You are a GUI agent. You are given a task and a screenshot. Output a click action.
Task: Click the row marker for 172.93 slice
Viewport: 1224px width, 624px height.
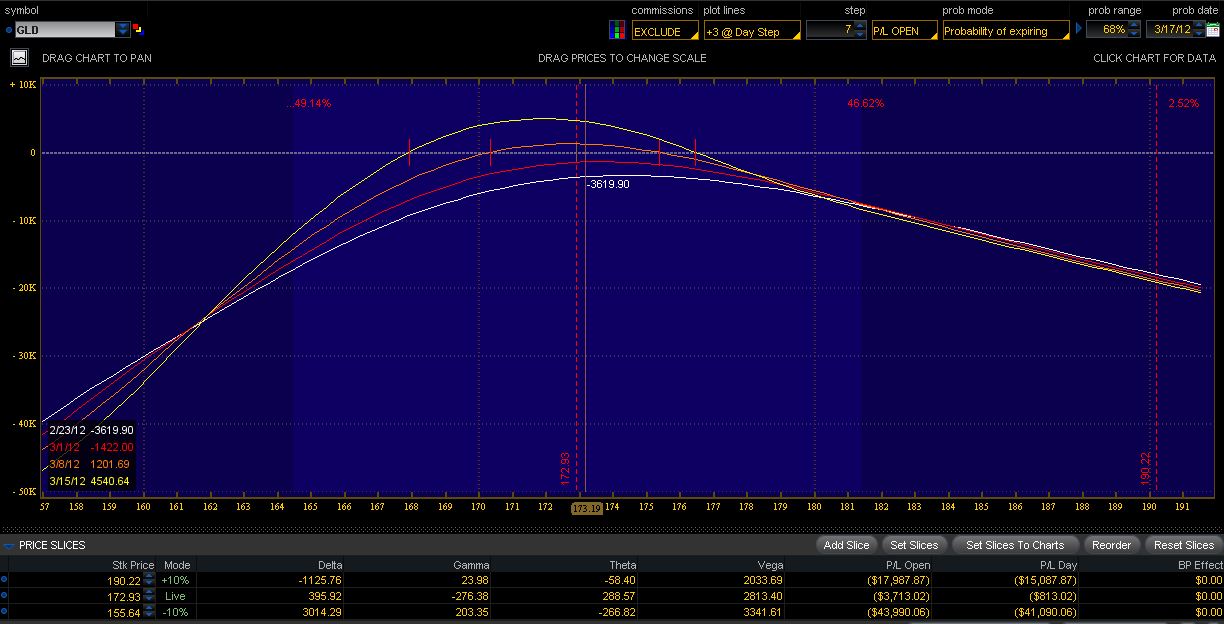(x=4, y=595)
